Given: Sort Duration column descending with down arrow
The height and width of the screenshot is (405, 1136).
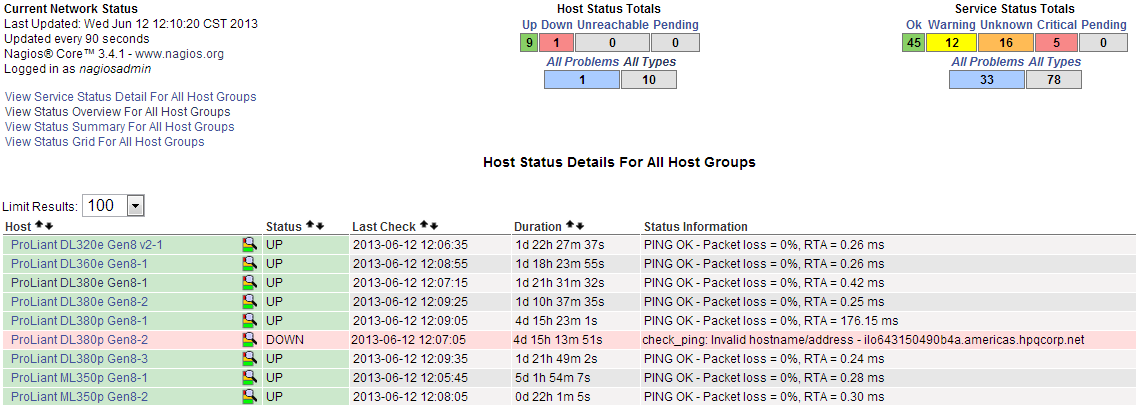Looking at the screenshot, I should [580, 226].
